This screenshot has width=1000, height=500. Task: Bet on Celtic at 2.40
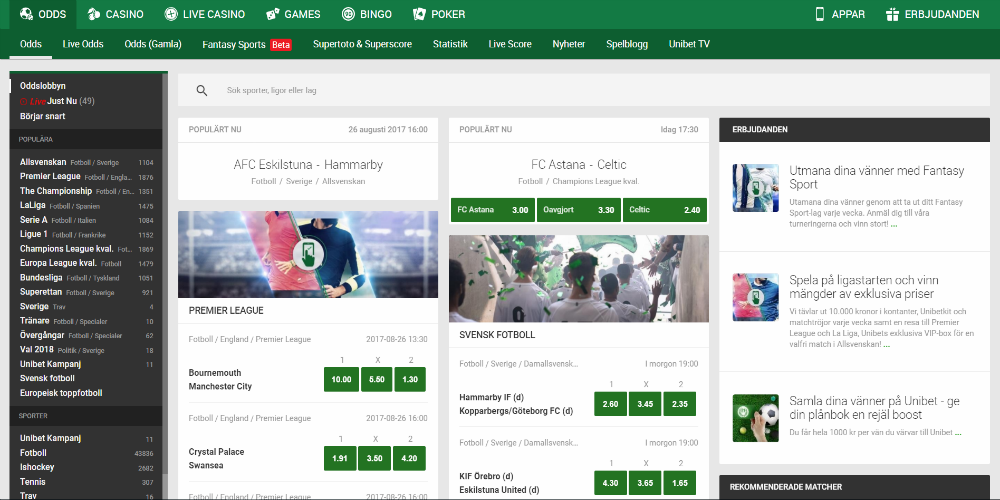[665, 210]
